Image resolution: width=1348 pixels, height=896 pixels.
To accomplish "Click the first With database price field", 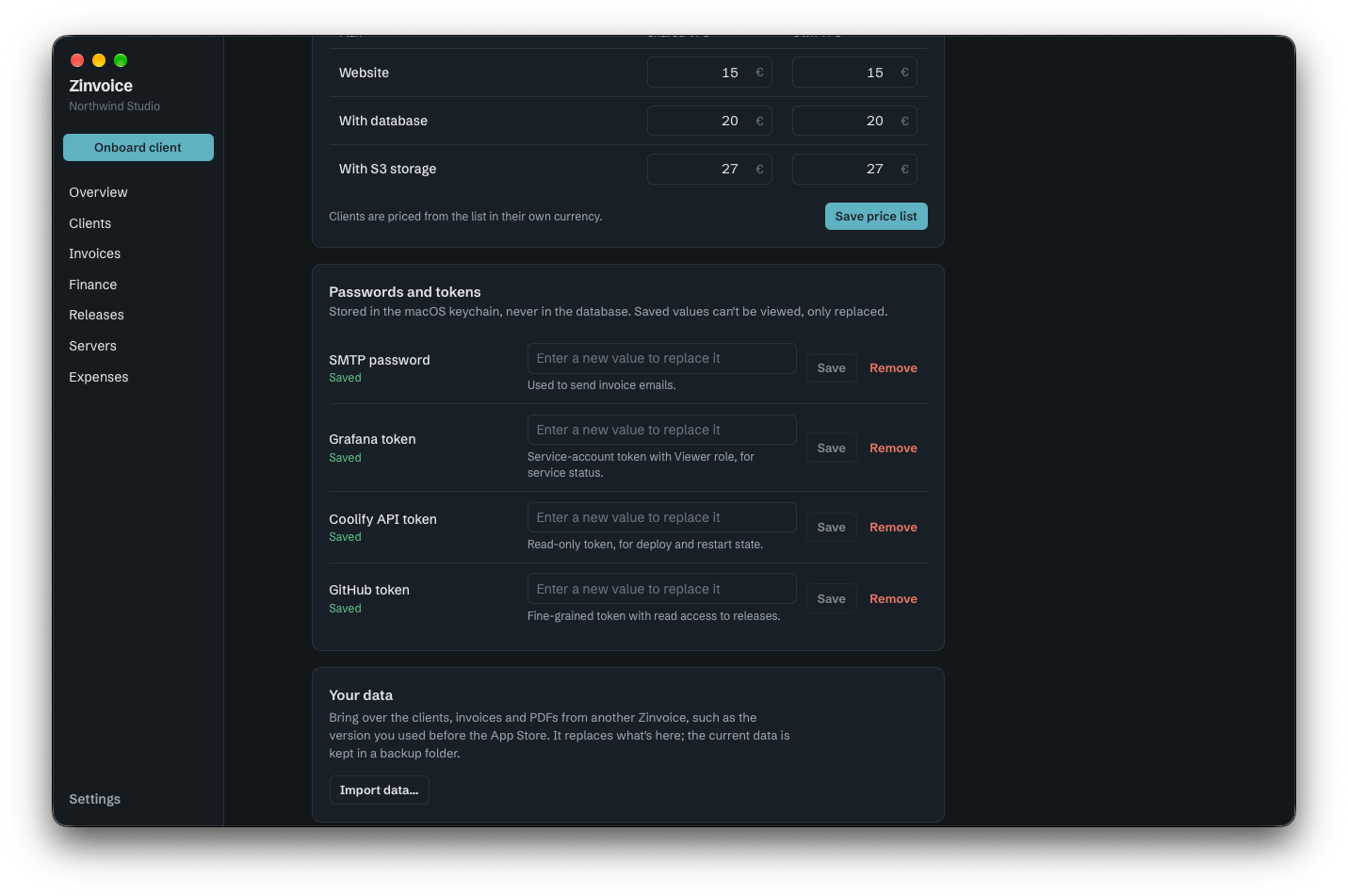I will [709, 121].
